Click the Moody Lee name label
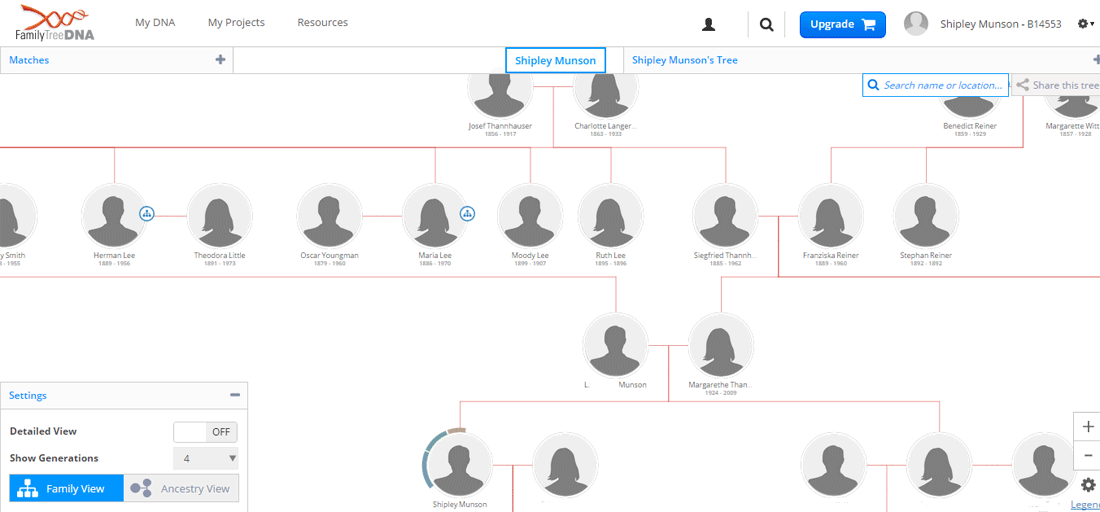Screen dimensions: 1100x512 (x=530, y=255)
